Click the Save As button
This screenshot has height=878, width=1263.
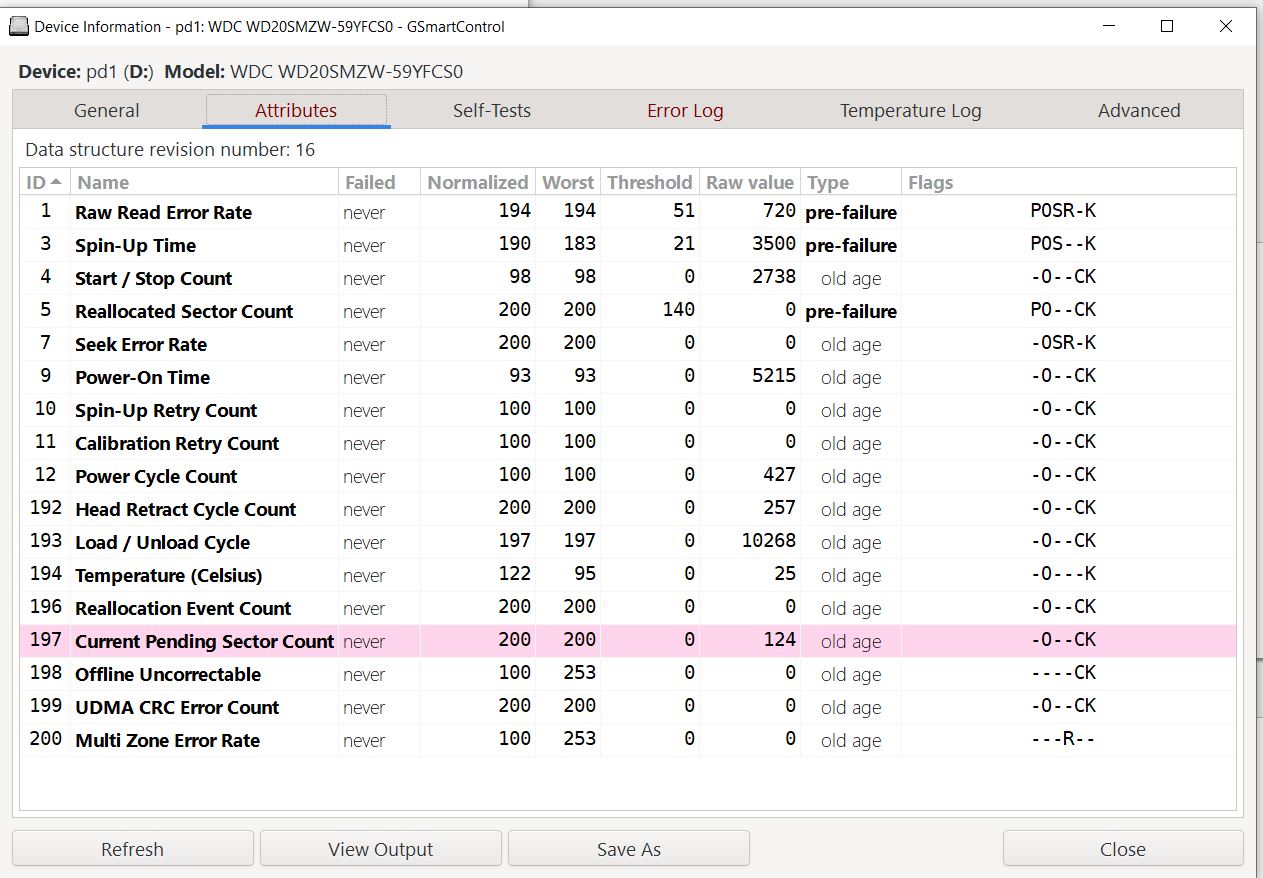tap(629, 849)
